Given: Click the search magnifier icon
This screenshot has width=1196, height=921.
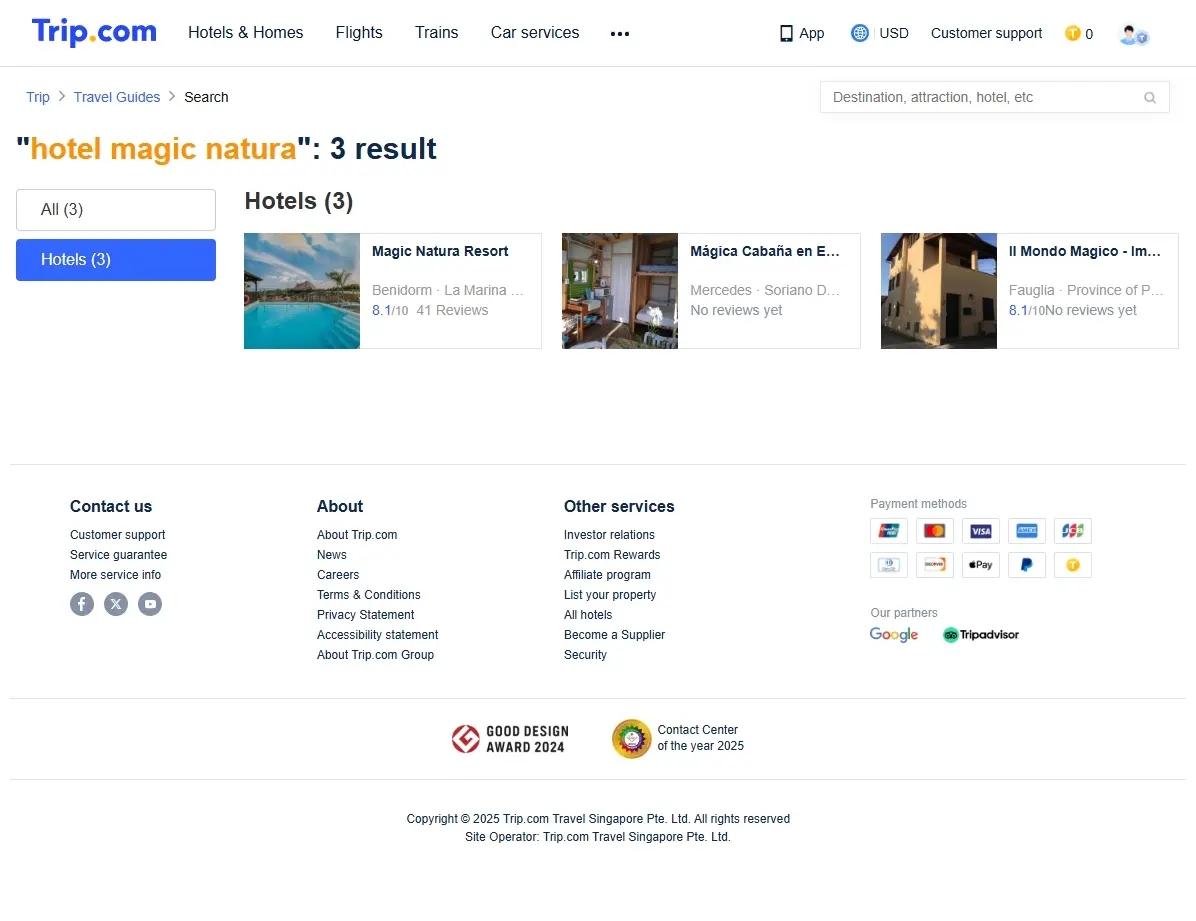Looking at the screenshot, I should [1149, 98].
